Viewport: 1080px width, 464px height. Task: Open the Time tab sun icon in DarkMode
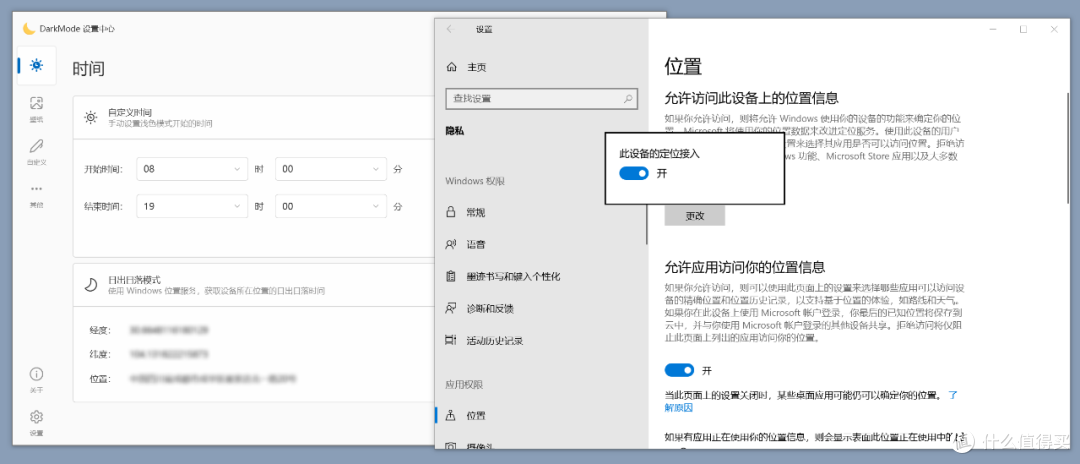click(36, 65)
